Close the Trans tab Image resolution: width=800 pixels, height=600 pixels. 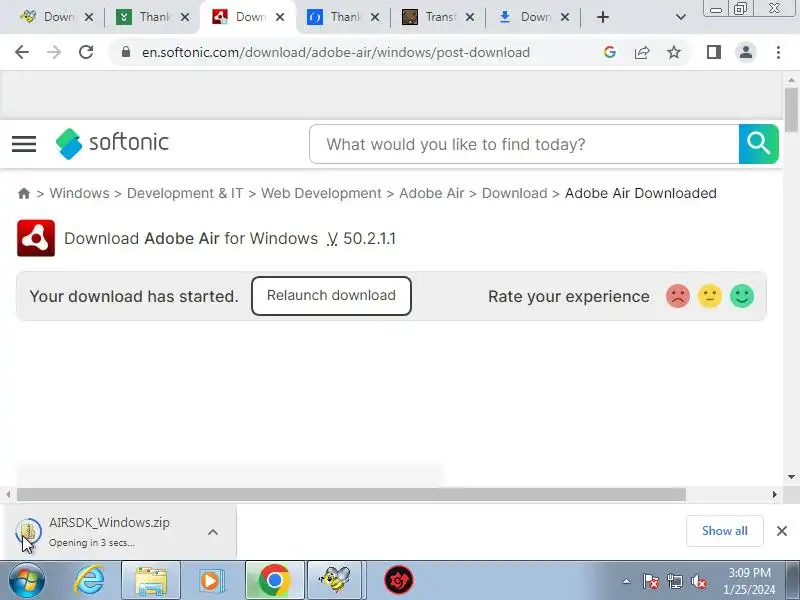[470, 17]
